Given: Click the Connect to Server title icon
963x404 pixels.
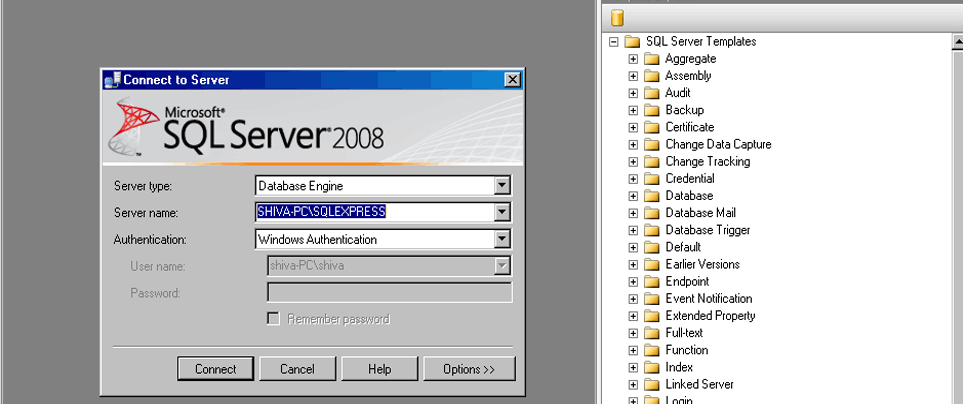Looking at the screenshot, I should coord(112,79).
